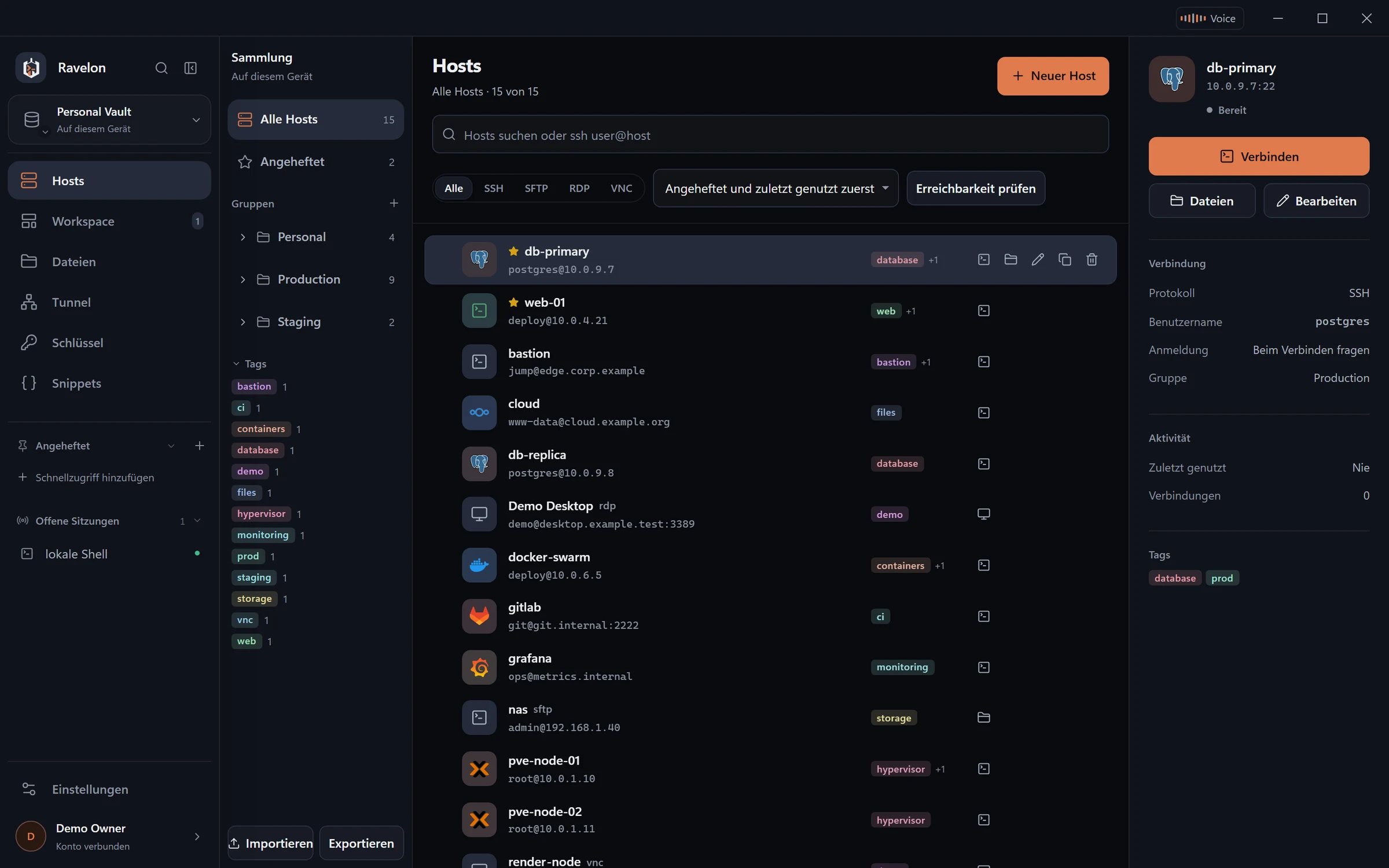Collapse the sidebar with the panel icon
Image resolution: width=1389 pixels, height=868 pixels.
[190, 68]
